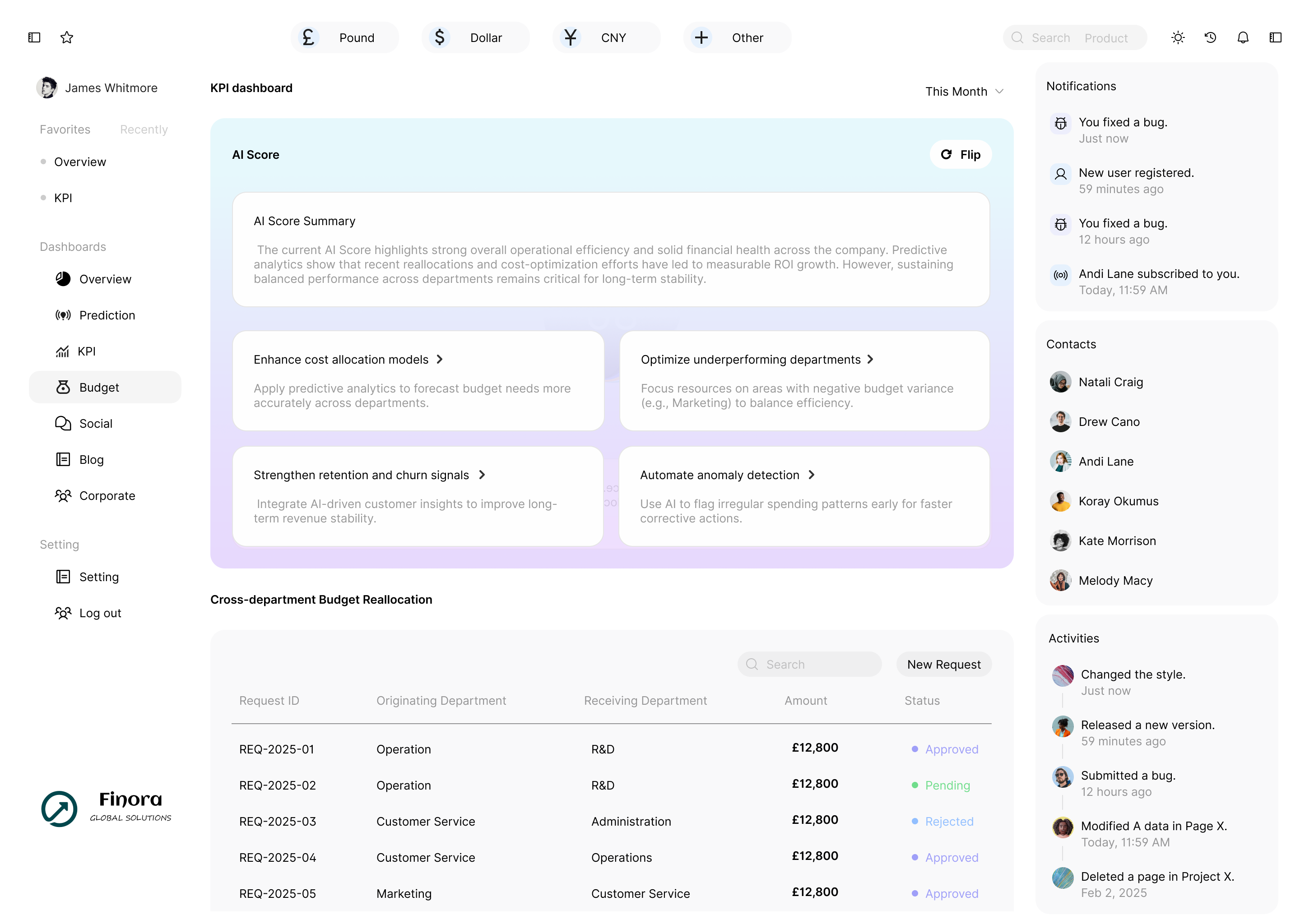
Task: Click the budget reallocation table Search field
Action: tap(809, 665)
